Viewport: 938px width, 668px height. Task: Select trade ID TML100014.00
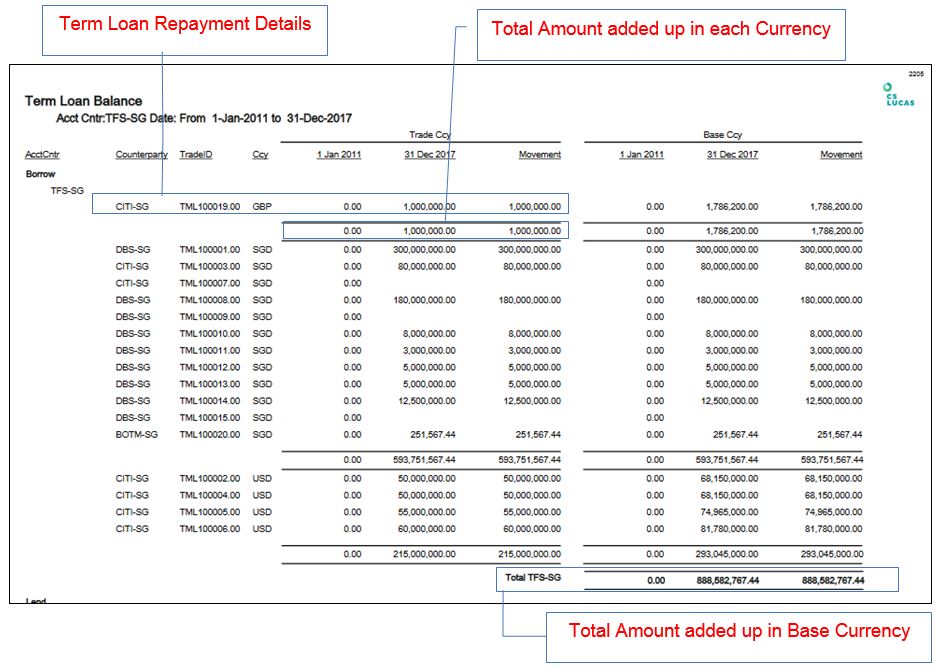pyautogui.click(x=209, y=401)
